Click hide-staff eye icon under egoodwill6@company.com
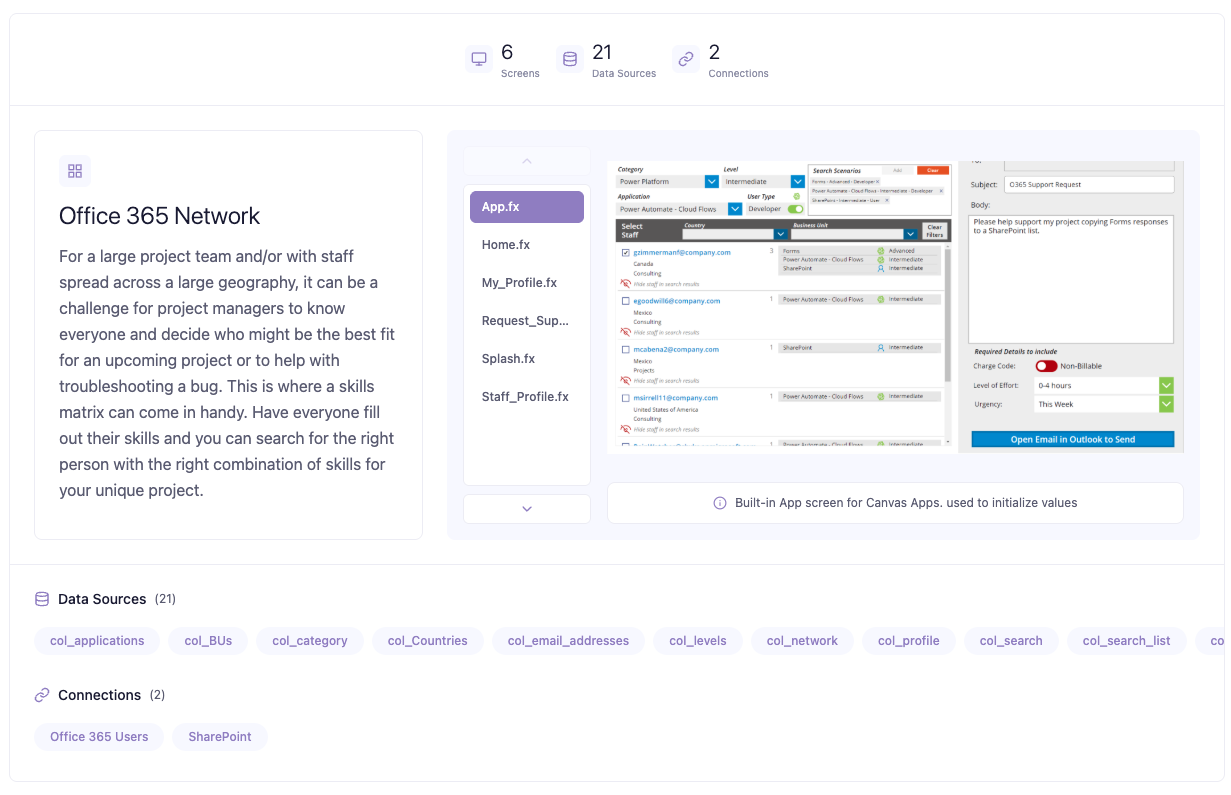Image resolution: width=1231 pixels, height=795 pixels. [x=625, y=332]
